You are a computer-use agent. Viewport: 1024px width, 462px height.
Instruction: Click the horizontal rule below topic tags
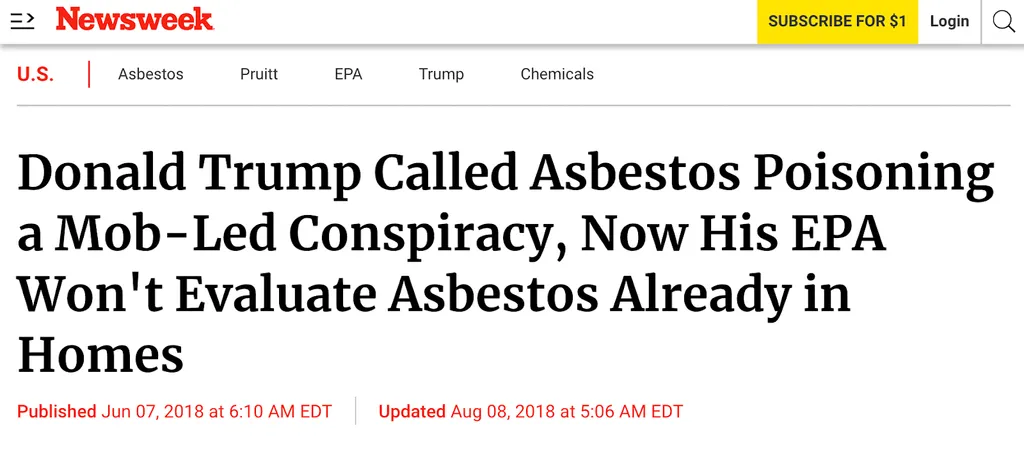(x=513, y=105)
